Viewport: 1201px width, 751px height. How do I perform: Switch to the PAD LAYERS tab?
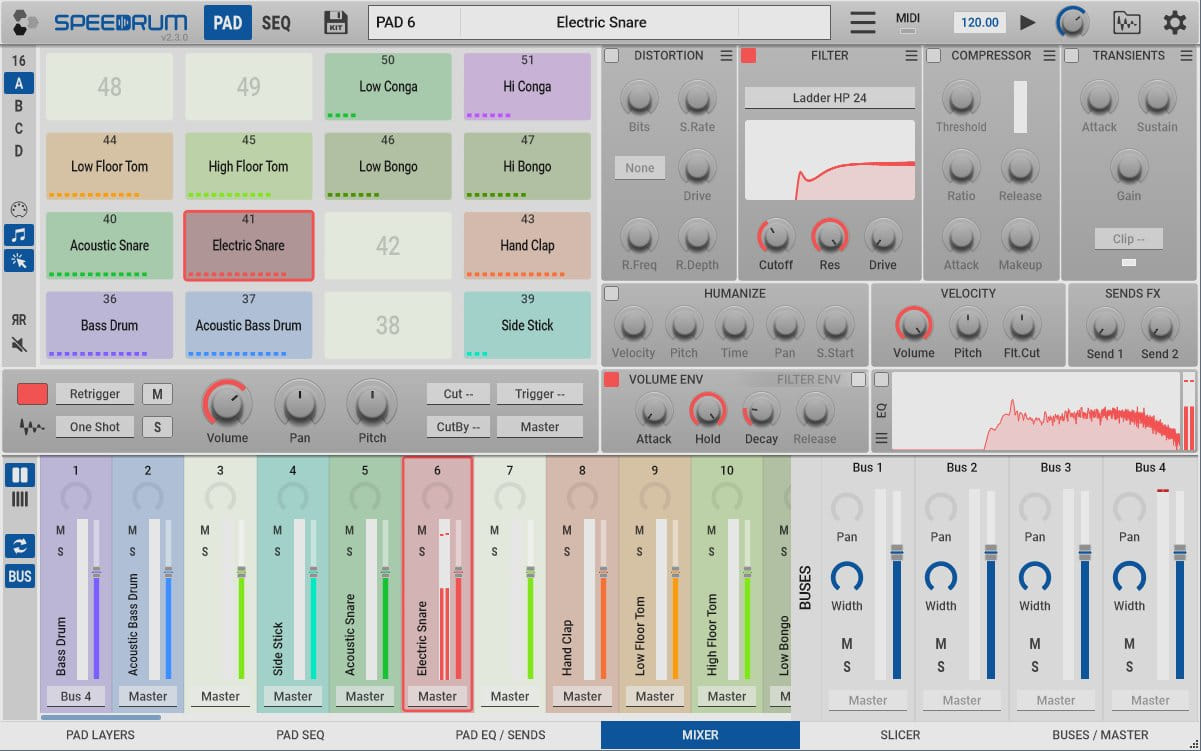[x=100, y=735]
